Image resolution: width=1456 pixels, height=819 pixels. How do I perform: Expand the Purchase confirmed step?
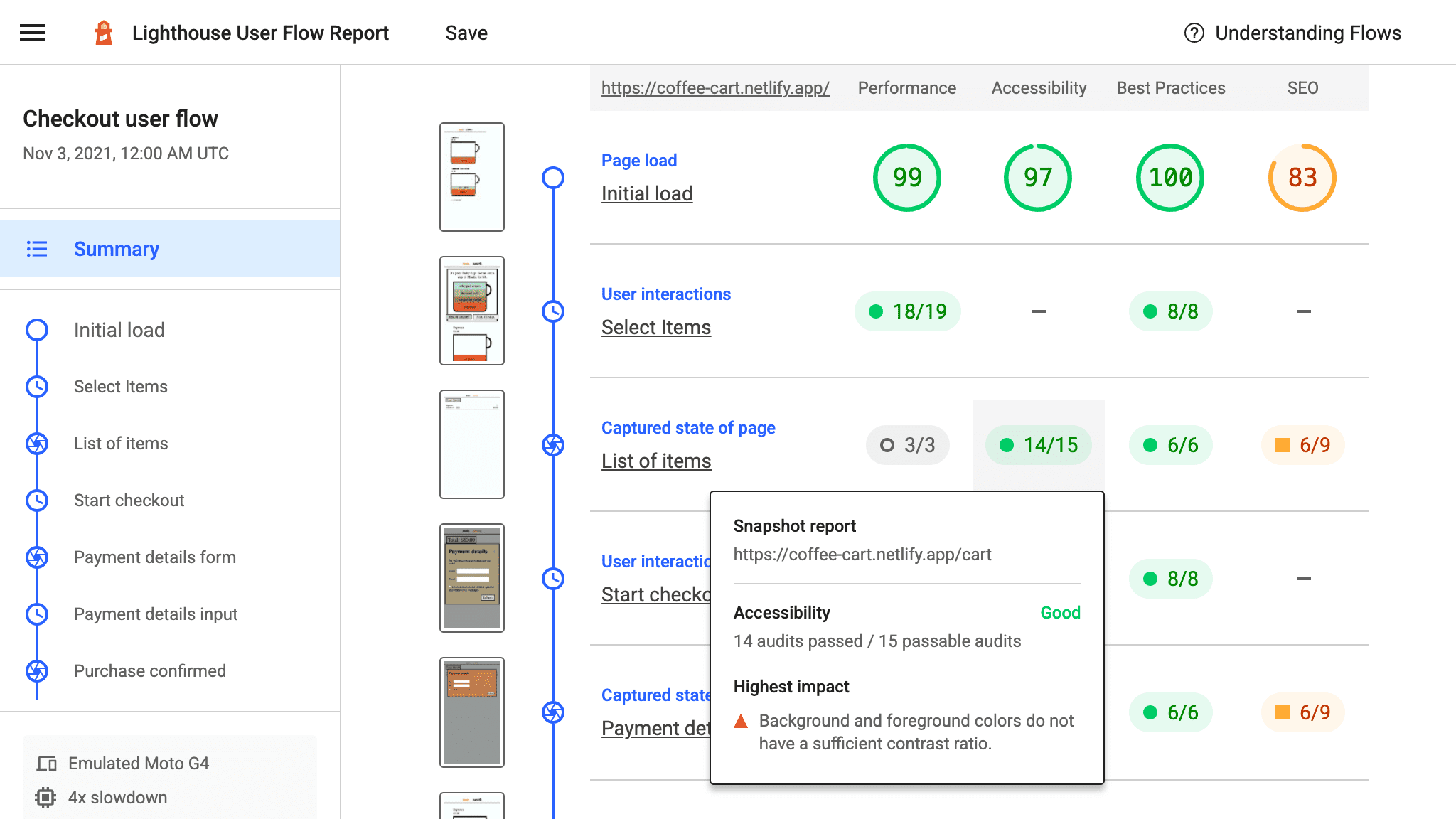[x=149, y=670]
